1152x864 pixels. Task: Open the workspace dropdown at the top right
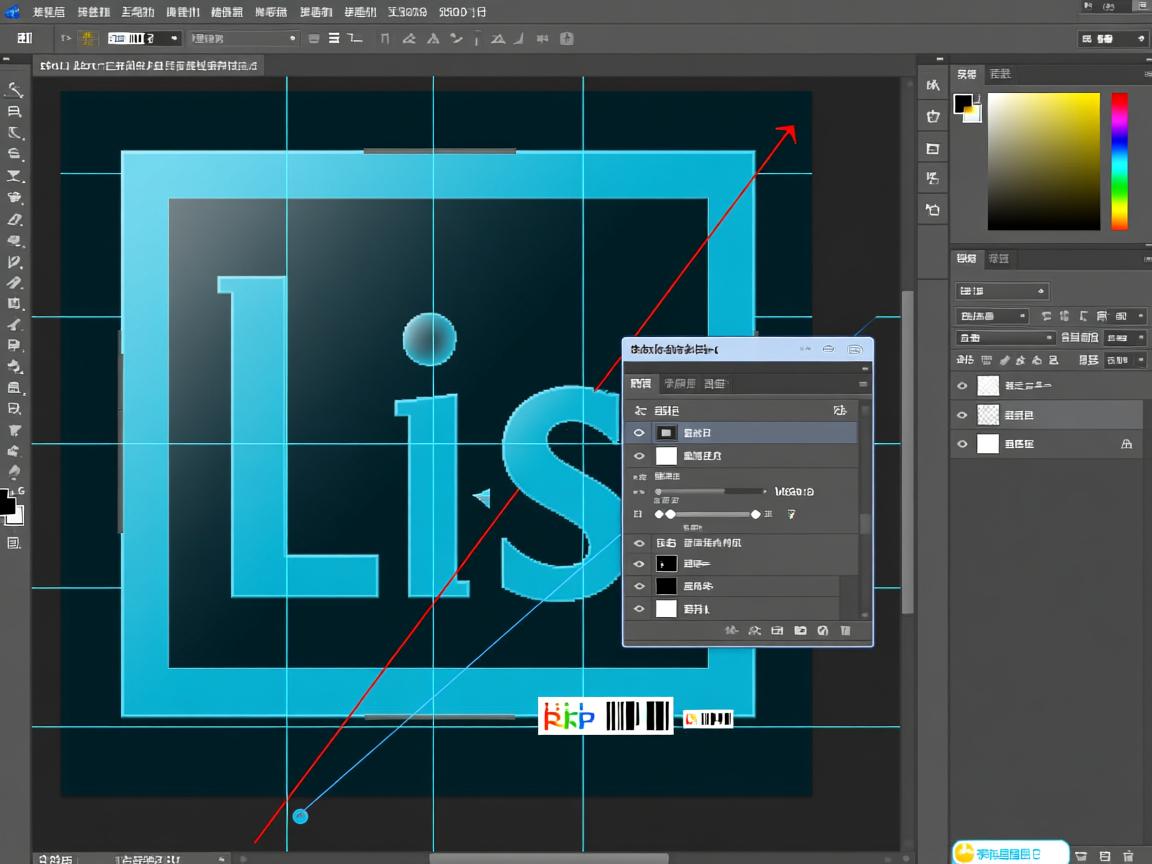coord(1113,39)
